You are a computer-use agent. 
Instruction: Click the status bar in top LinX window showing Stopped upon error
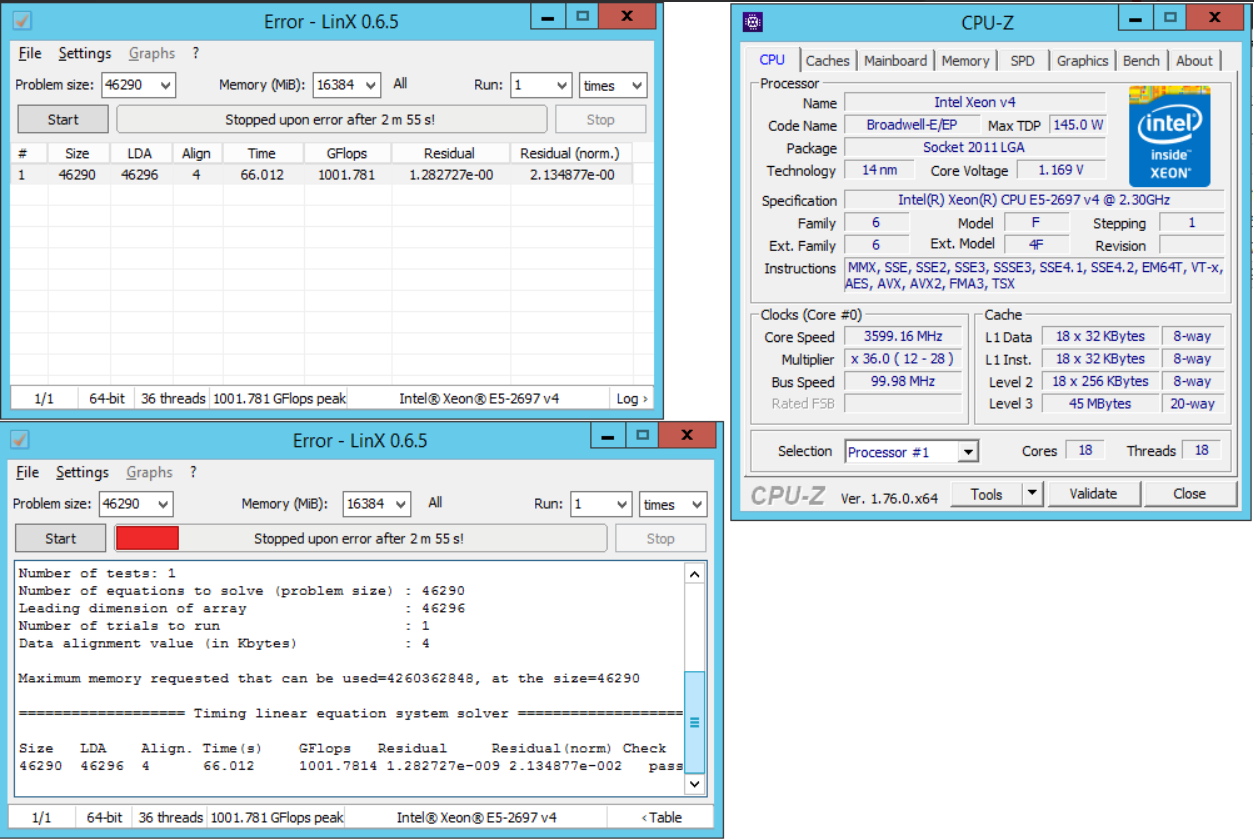332,119
